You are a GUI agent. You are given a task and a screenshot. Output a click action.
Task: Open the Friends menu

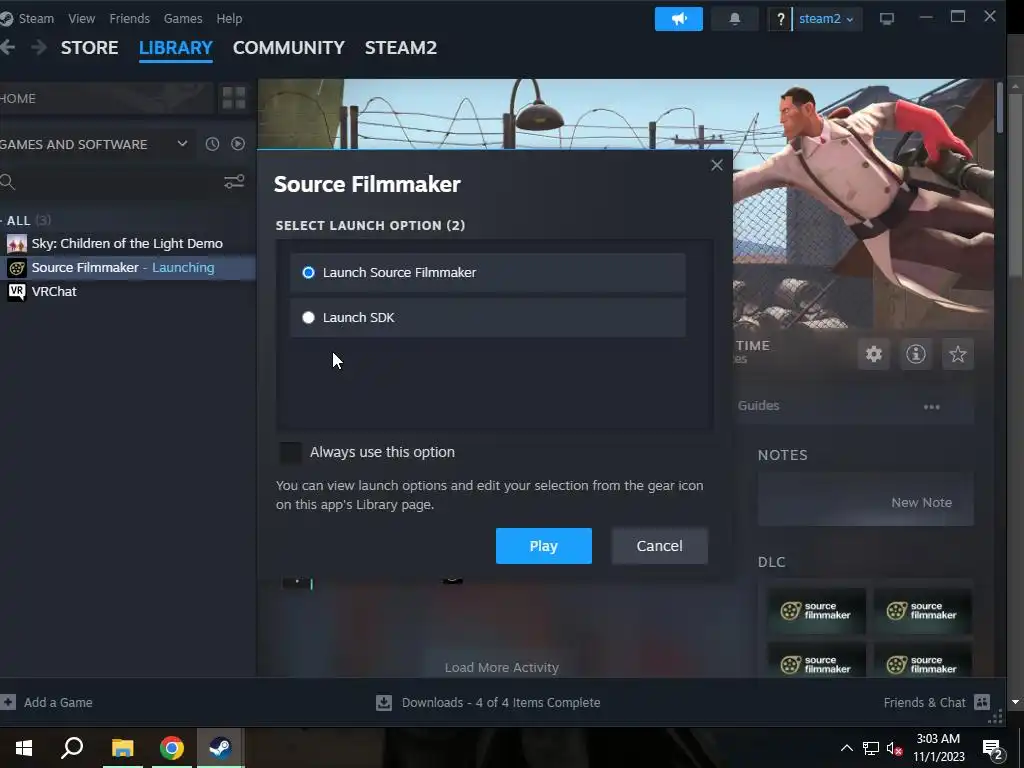pyautogui.click(x=129, y=18)
